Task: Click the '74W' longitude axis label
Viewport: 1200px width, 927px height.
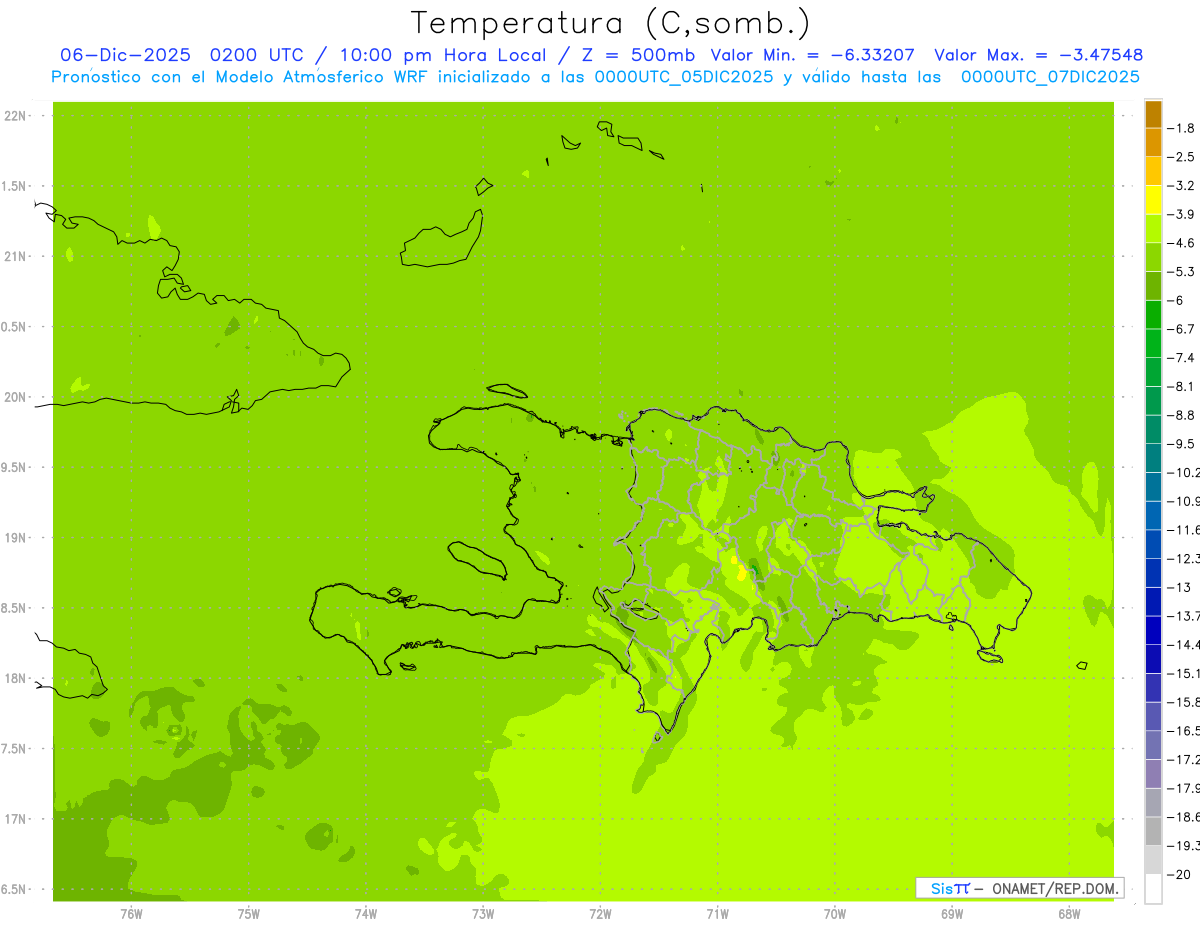Action: pos(366,914)
